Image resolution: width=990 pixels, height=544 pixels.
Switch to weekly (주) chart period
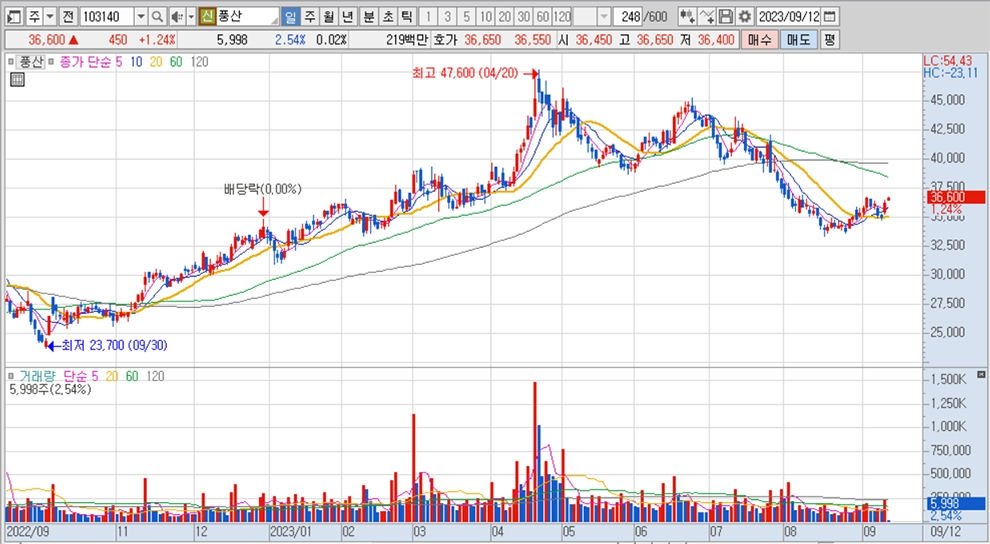309,17
